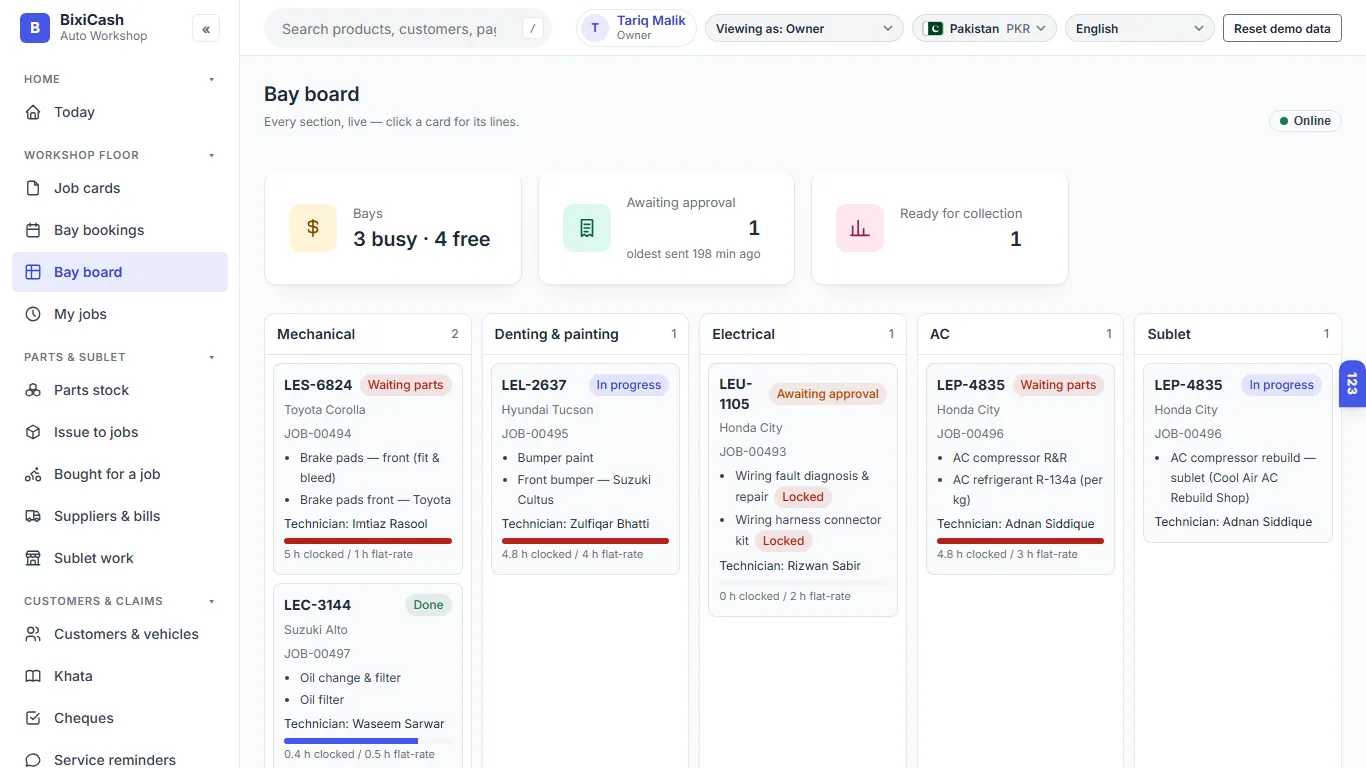The width and height of the screenshot is (1366, 768).
Task: Click the Parts stock boxes icon
Action: coord(33,390)
